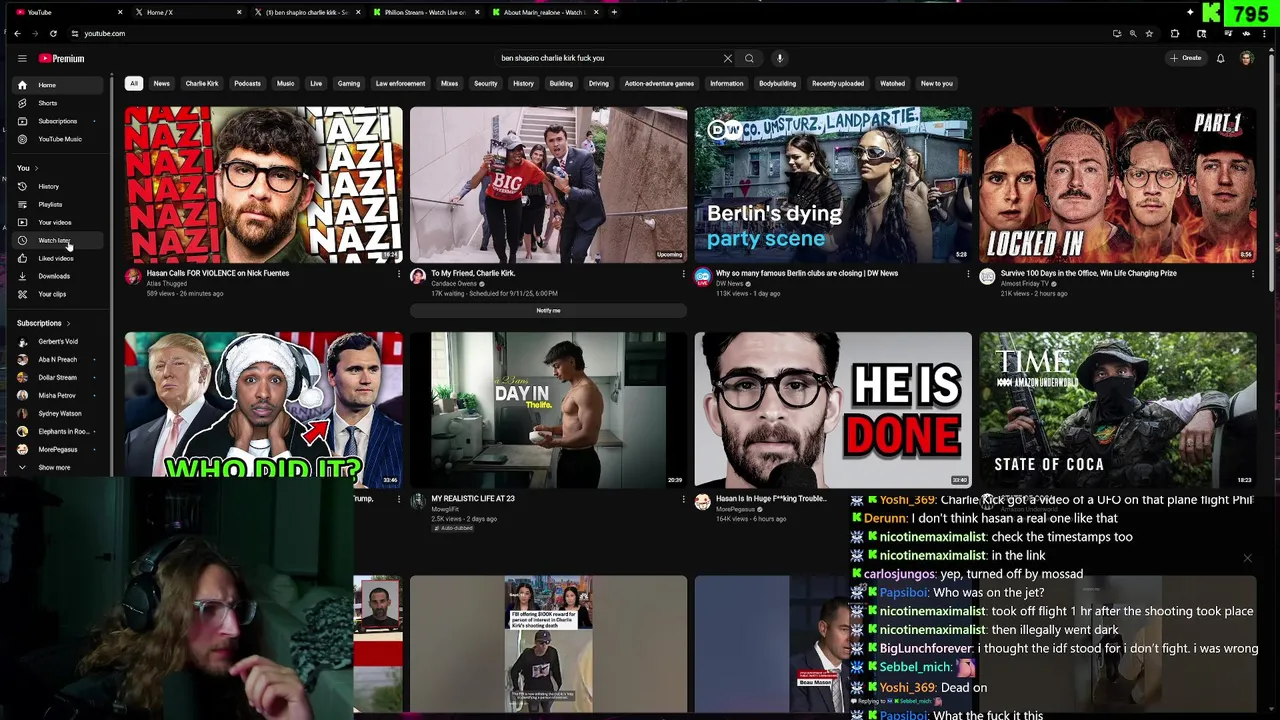Viewport: 1280px width, 720px height.
Task: Open Your videos in the sidebar
Action: point(55,222)
